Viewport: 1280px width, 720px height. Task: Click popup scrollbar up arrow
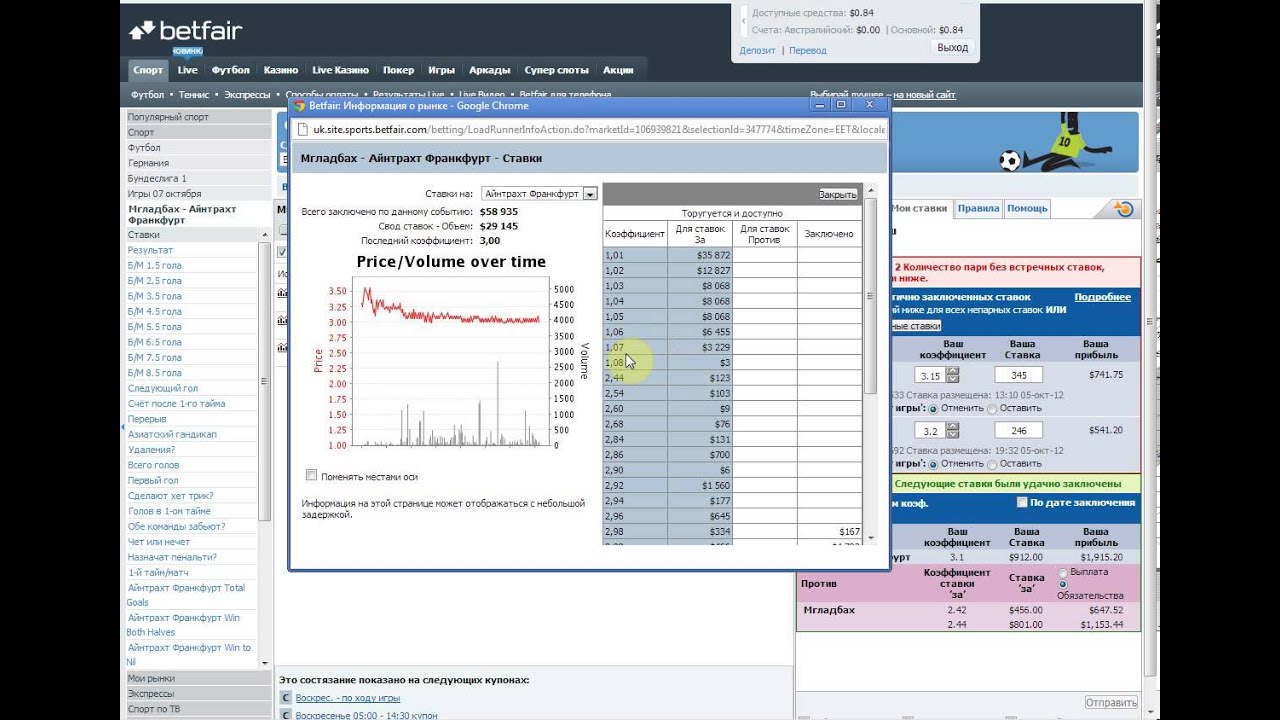(869, 190)
